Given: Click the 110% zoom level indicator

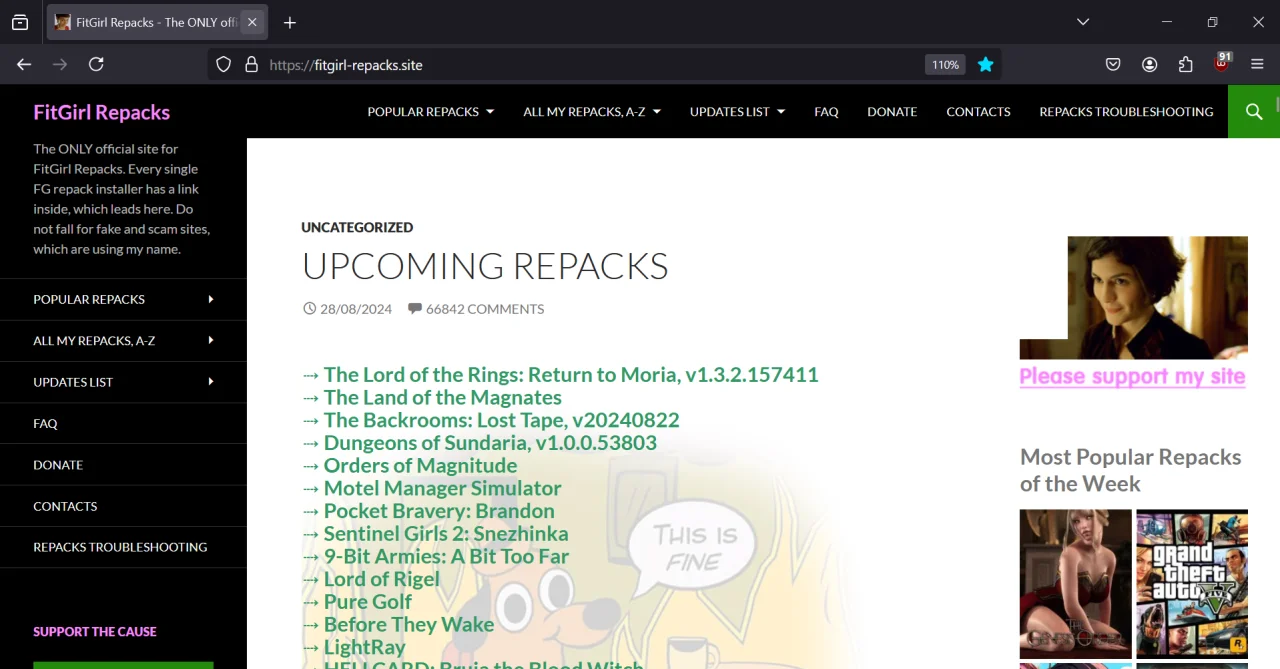Looking at the screenshot, I should pyautogui.click(x=945, y=64).
